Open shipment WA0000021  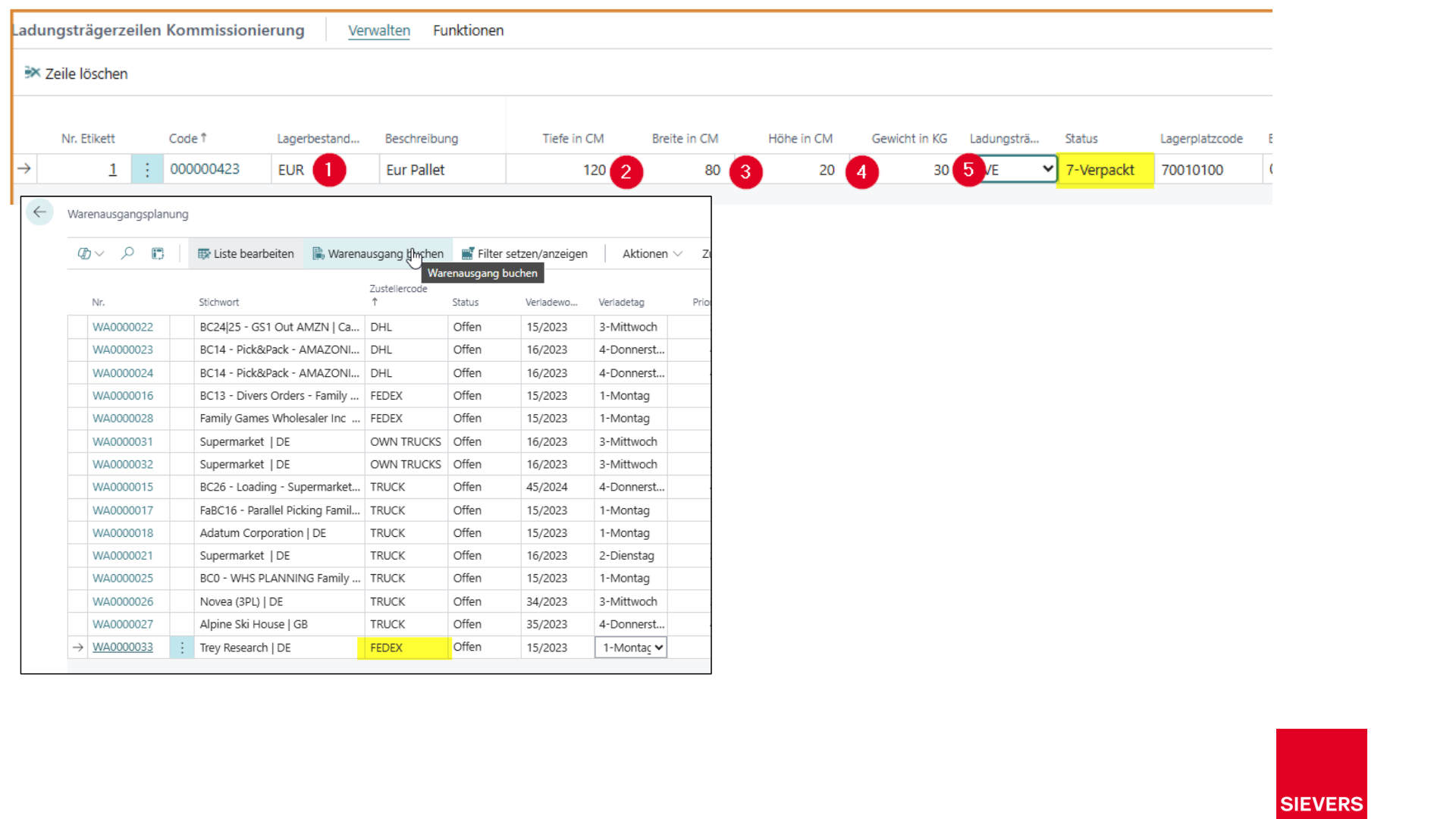click(x=123, y=556)
